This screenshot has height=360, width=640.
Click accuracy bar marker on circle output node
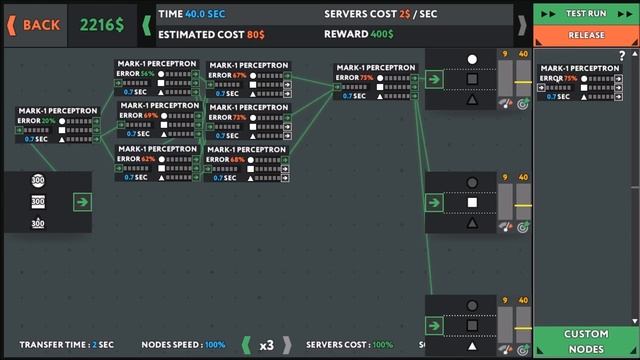point(523,82)
